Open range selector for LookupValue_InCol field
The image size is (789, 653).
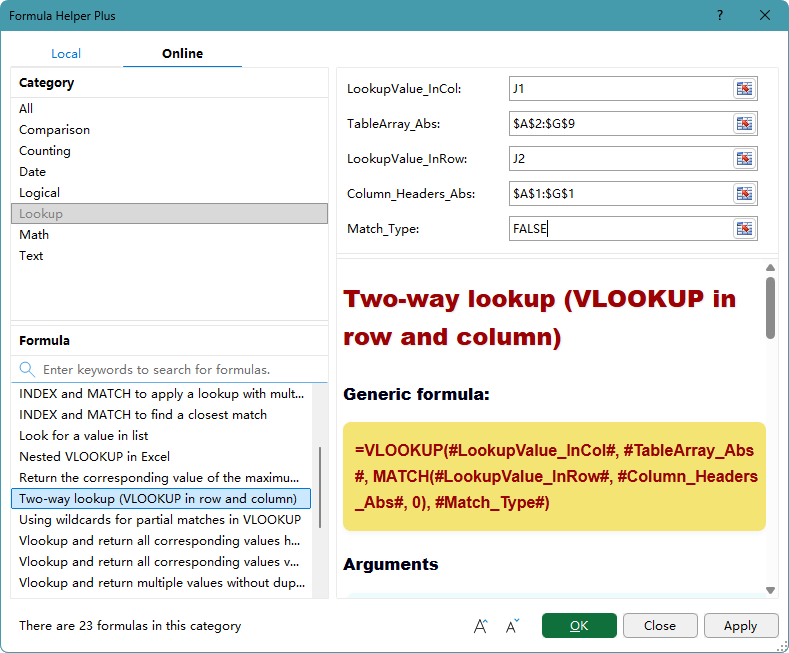click(x=744, y=89)
